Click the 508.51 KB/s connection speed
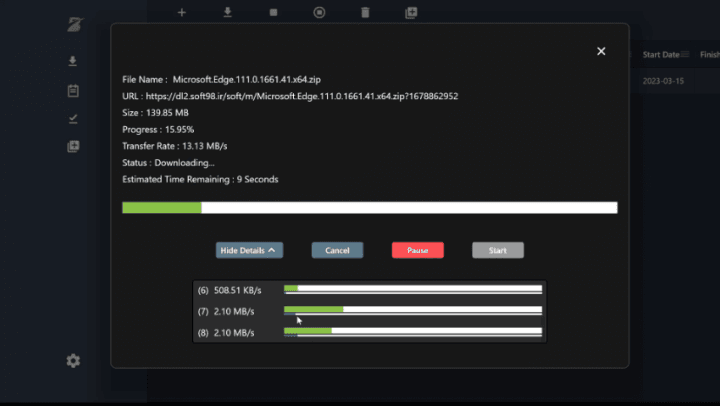The image size is (720, 406). click(x=237, y=290)
